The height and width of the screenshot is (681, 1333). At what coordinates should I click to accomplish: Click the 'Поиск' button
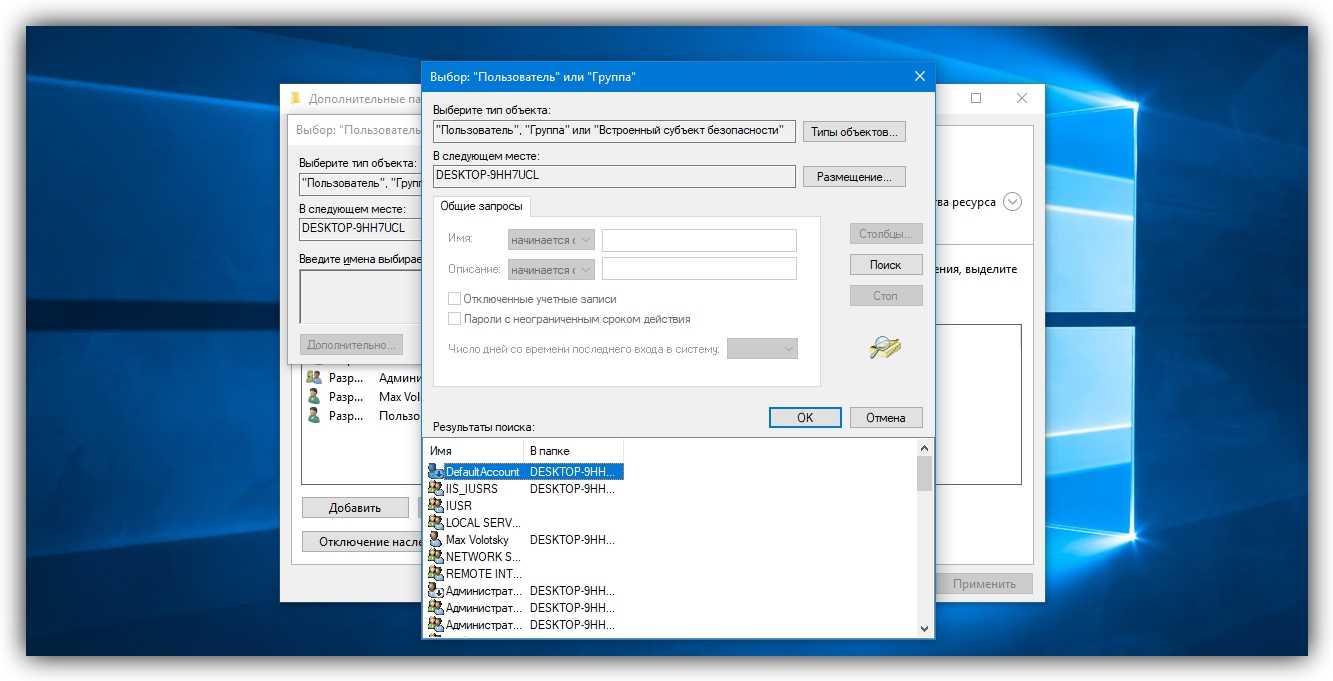pyautogui.click(x=885, y=265)
